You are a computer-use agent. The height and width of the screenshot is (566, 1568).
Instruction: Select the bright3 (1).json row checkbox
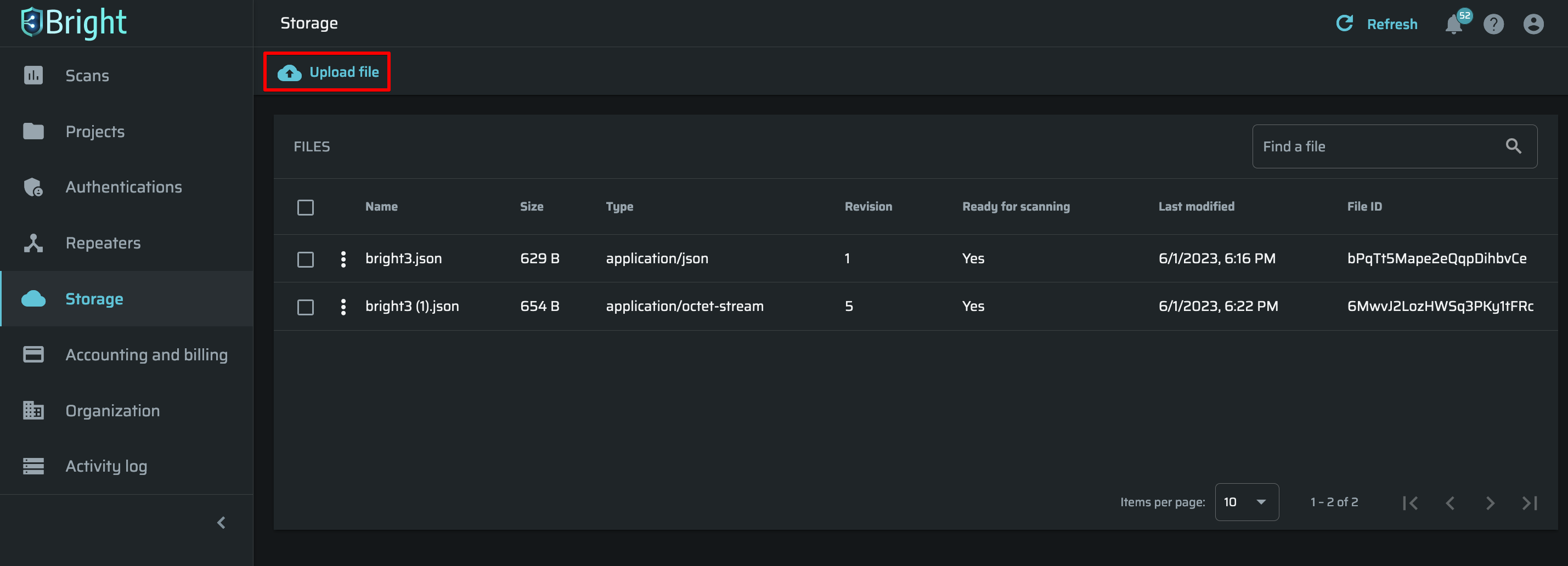pyautogui.click(x=306, y=307)
